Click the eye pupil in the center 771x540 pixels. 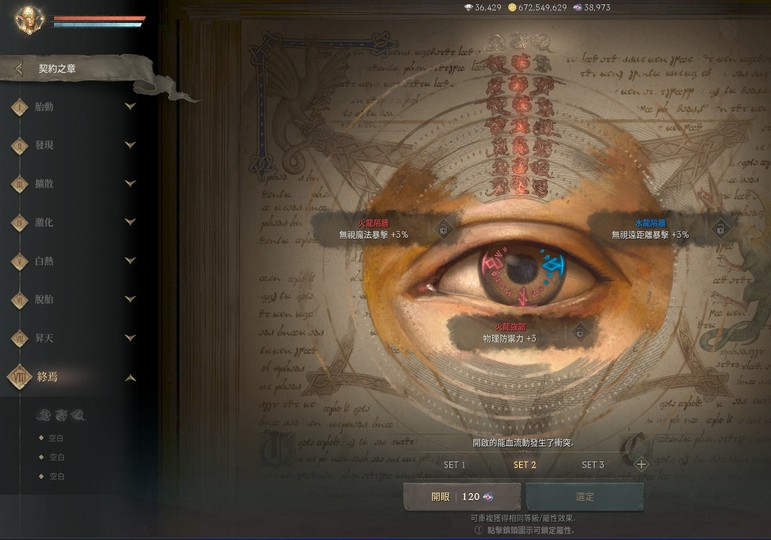click(x=522, y=268)
